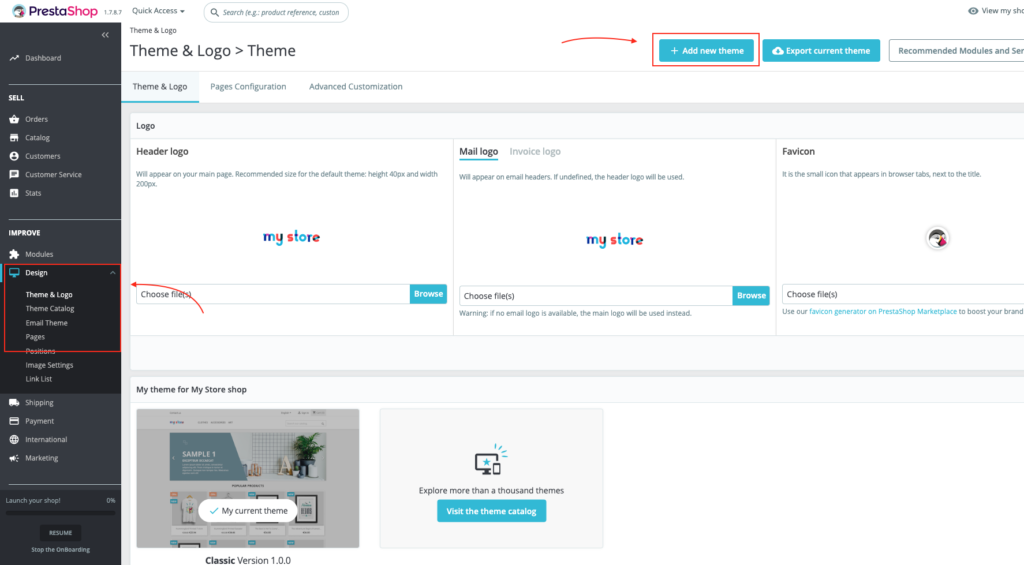Click Mail logo file chooser field
Screen dimensions: 1024x565
[596, 296]
